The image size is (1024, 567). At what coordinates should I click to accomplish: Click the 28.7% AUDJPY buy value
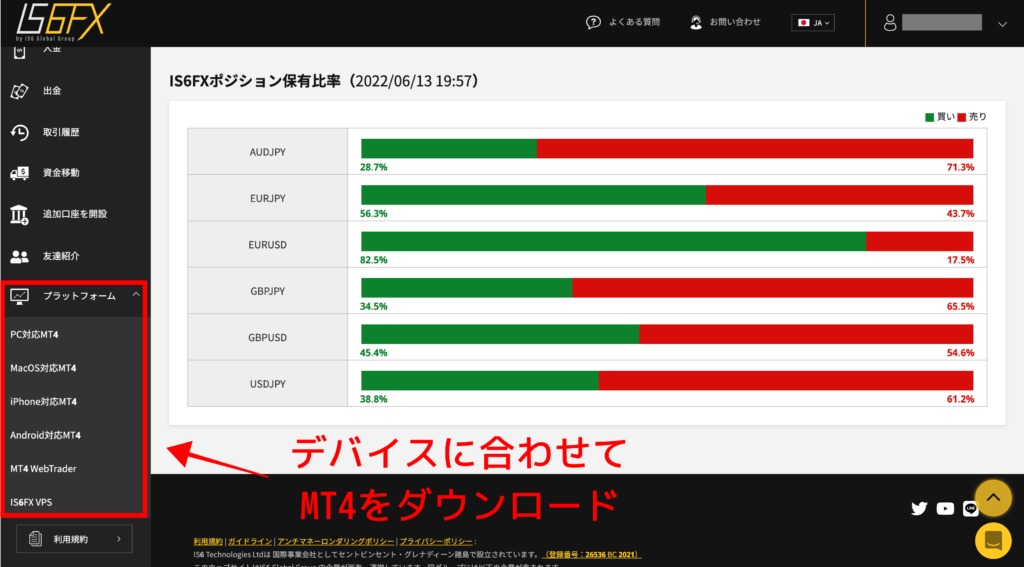click(374, 167)
